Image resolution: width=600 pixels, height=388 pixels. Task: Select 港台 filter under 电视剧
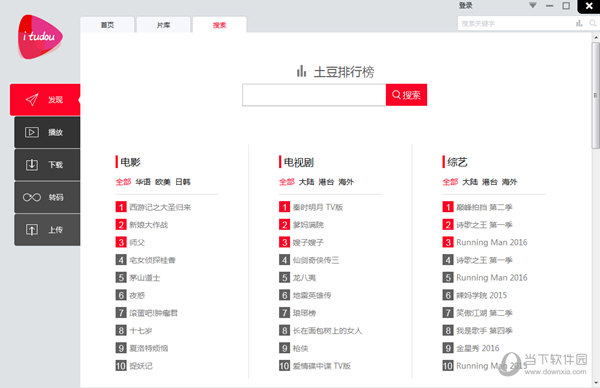(326, 182)
